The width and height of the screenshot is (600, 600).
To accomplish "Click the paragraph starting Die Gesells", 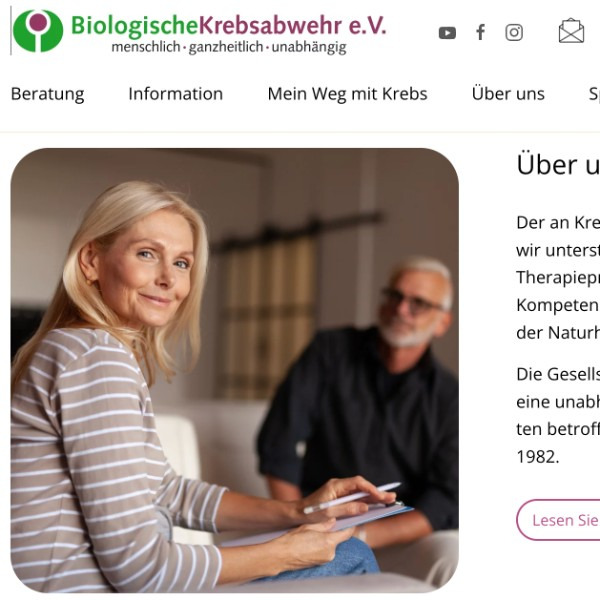I will 558,415.
